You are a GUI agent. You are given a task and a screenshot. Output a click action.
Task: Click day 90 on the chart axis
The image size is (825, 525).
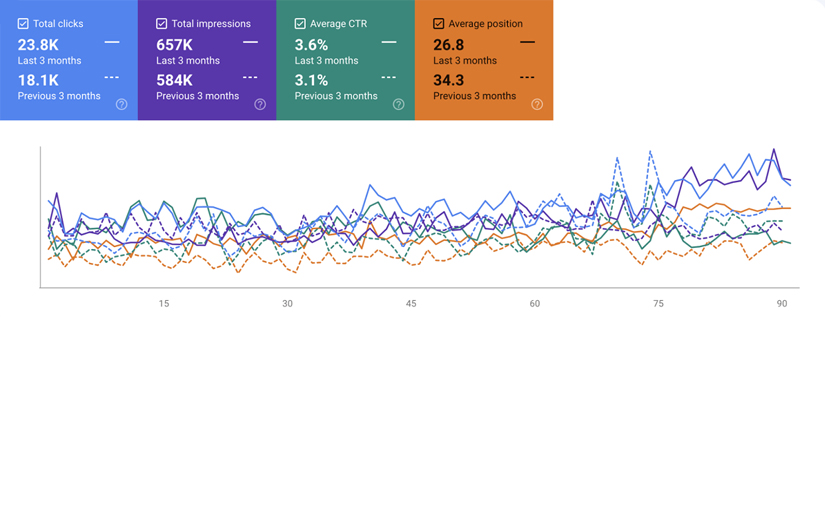(782, 303)
